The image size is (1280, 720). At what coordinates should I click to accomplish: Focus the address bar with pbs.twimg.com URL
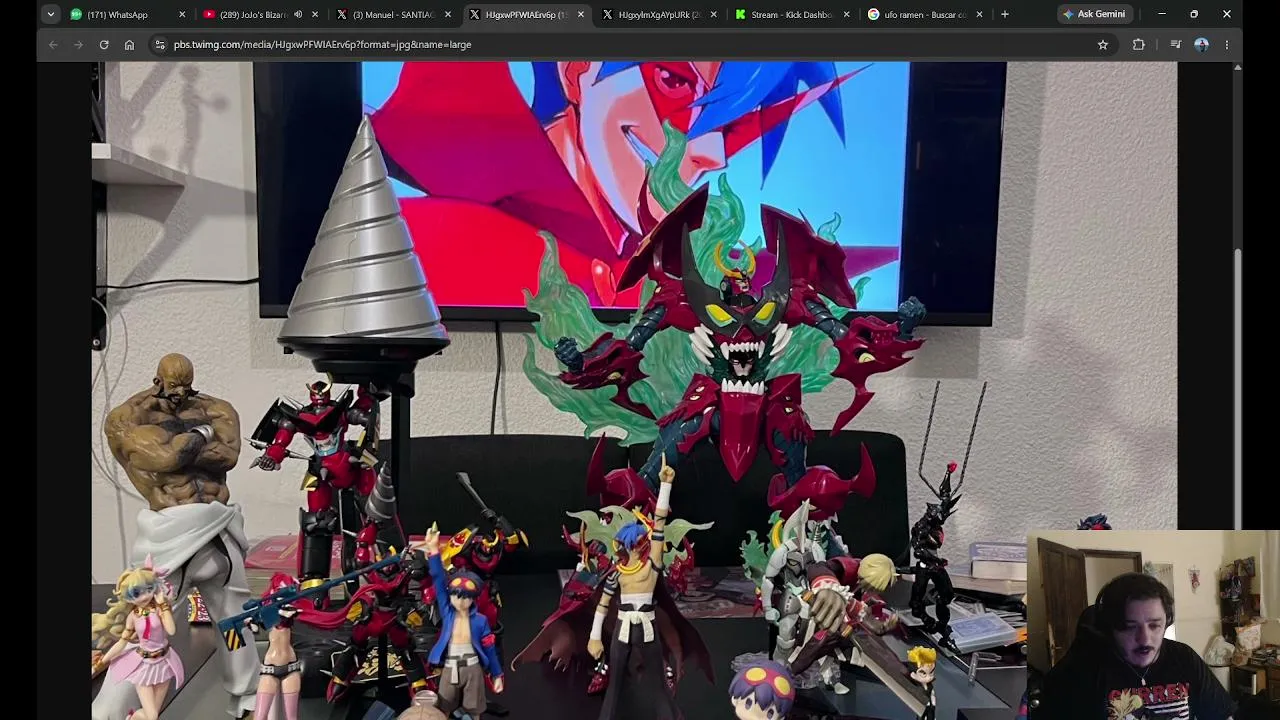[630, 44]
